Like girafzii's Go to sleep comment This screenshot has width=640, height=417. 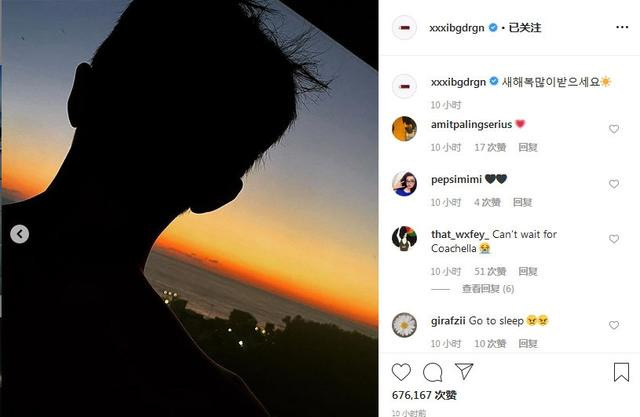pyautogui.click(x=614, y=325)
